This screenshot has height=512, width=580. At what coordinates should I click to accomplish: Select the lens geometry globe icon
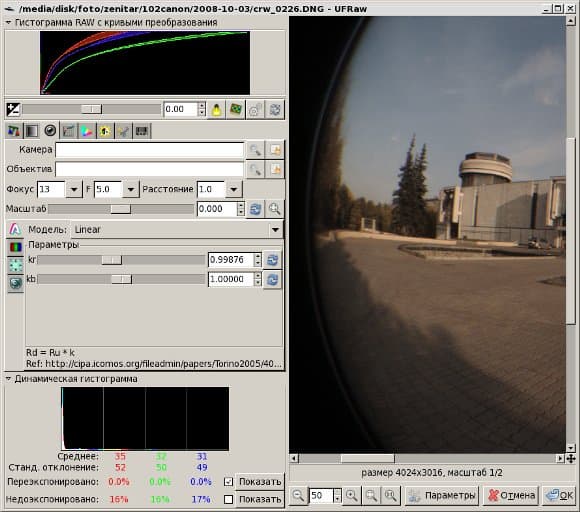(x=16, y=283)
